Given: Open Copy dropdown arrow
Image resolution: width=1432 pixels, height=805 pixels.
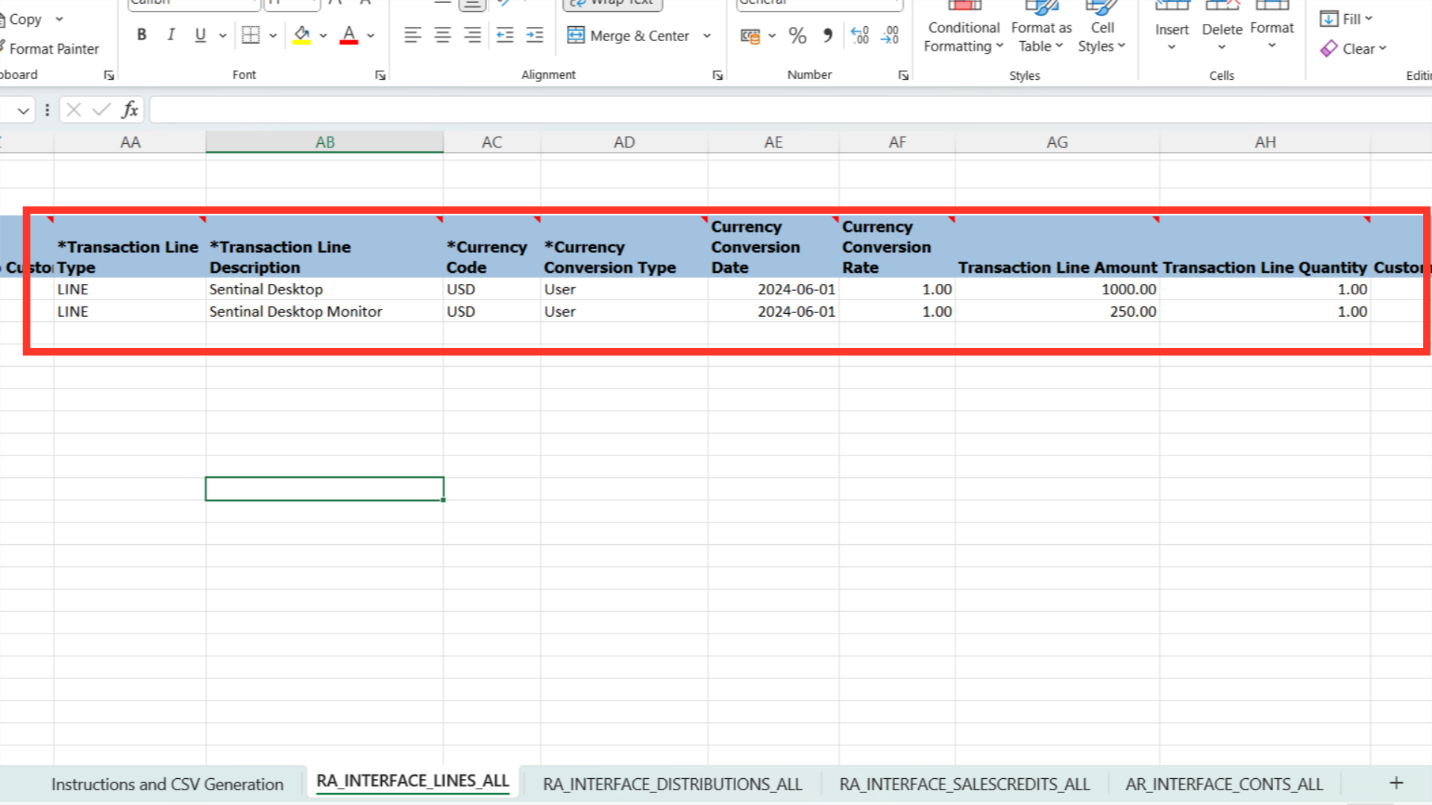Looking at the screenshot, I should coord(59,19).
